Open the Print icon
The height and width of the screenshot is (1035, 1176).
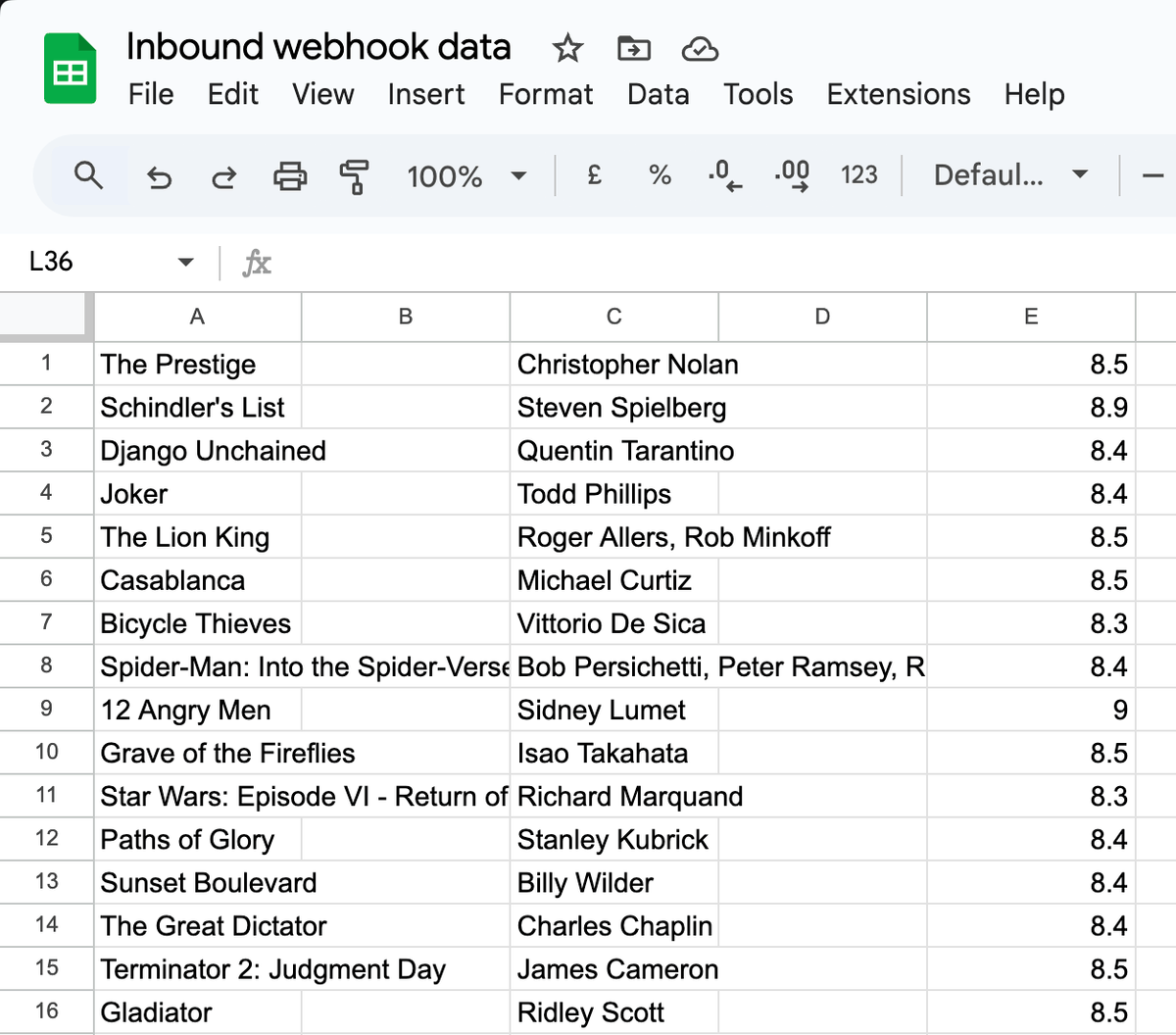[289, 176]
